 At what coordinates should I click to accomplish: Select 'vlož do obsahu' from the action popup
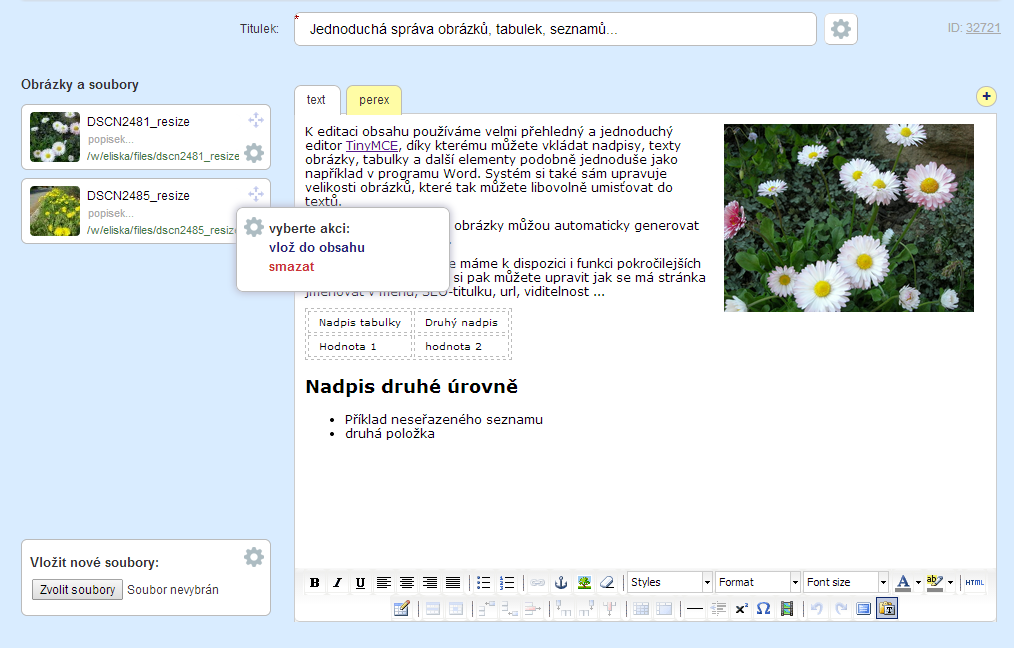(316, 247)
